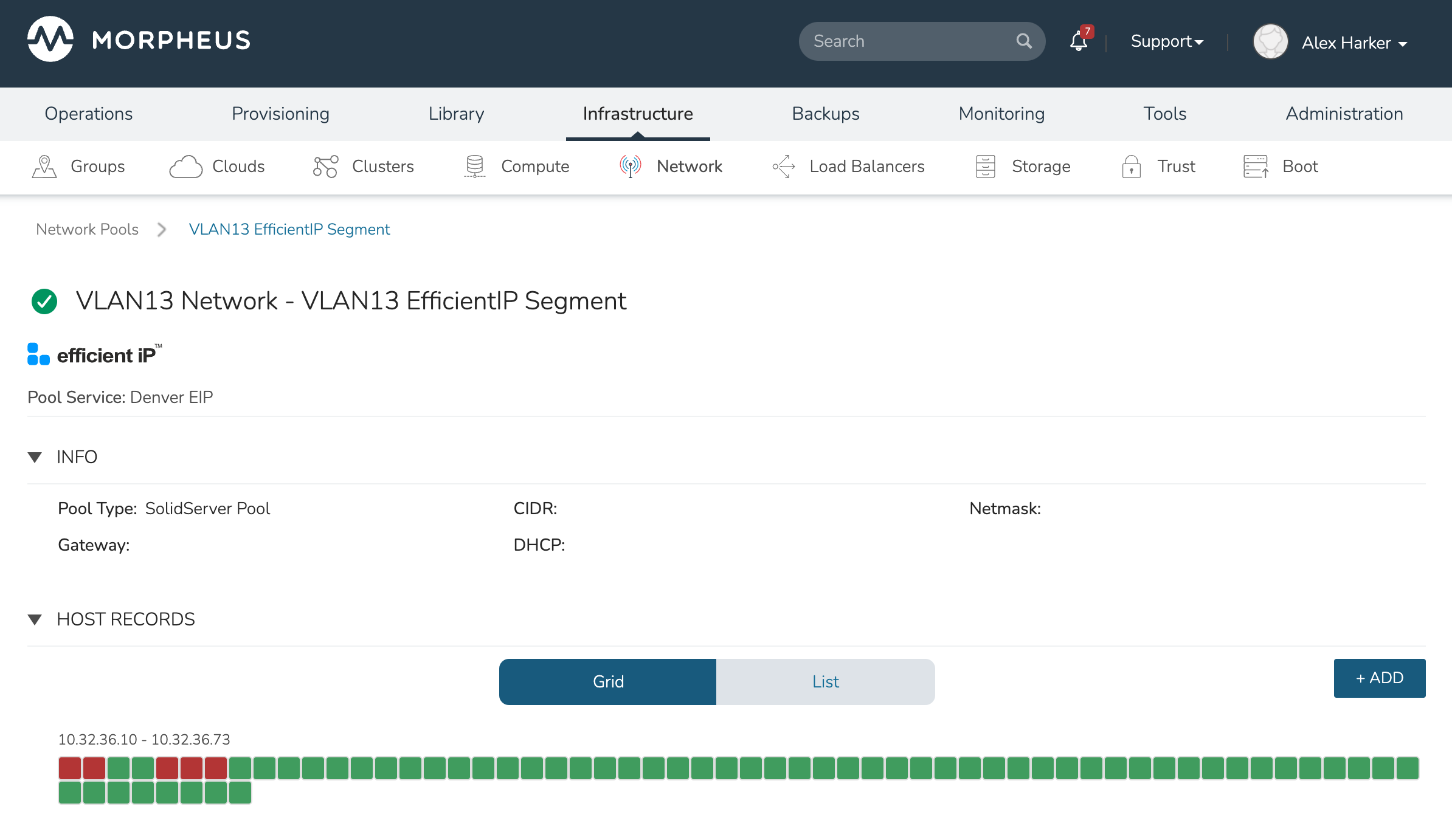Open the Support dropdown menu
Image resolution: width=1452 pixels, height=840 pixels.
click(1166, 41)
